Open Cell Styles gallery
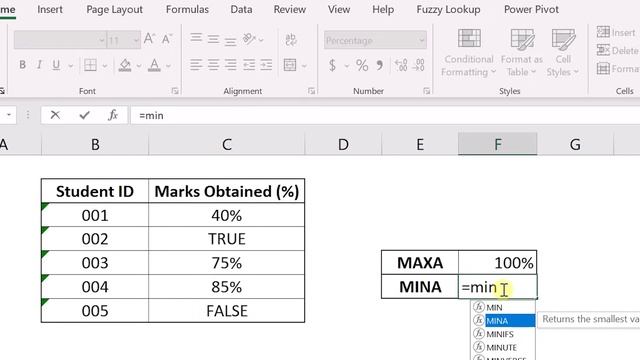 (x=563, y=52)
